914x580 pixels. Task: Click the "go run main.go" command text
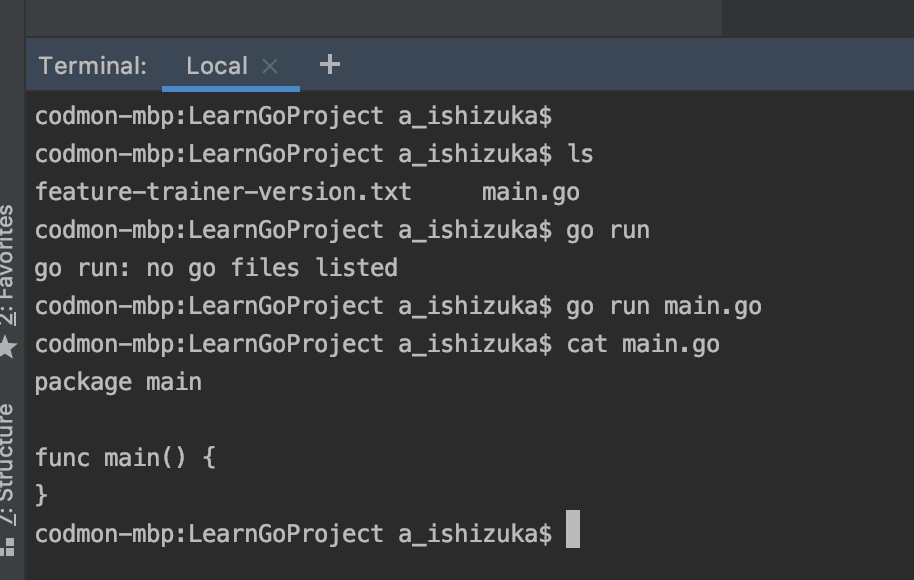(664, 306)
